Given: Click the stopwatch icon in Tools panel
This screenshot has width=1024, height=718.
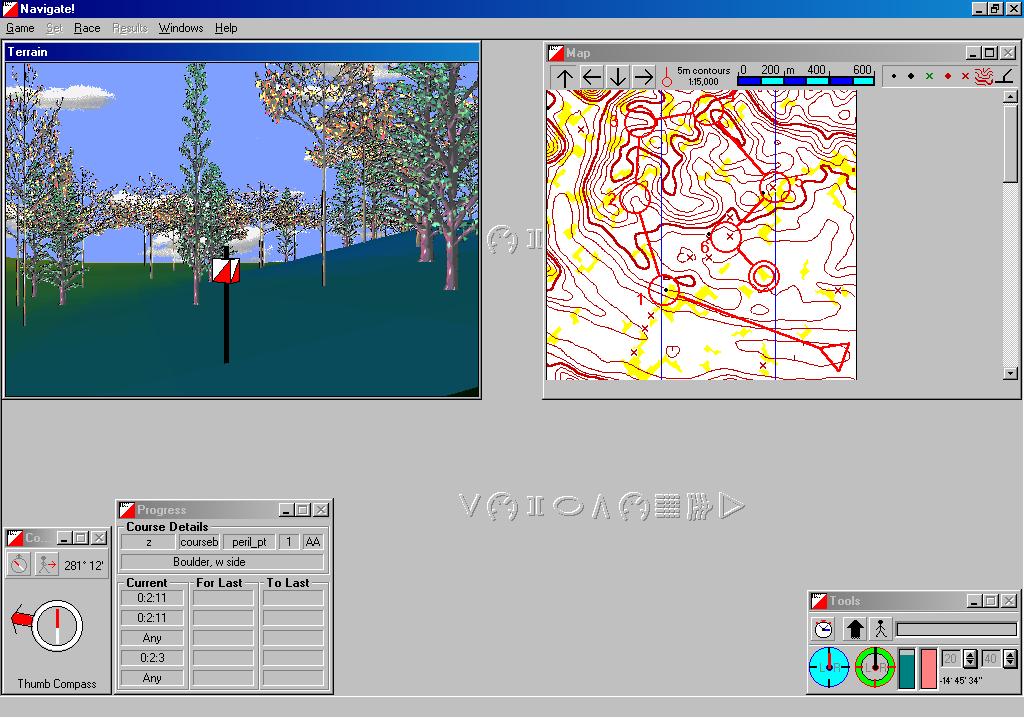Looking at the screenshot, I should (x=823, y=629).
